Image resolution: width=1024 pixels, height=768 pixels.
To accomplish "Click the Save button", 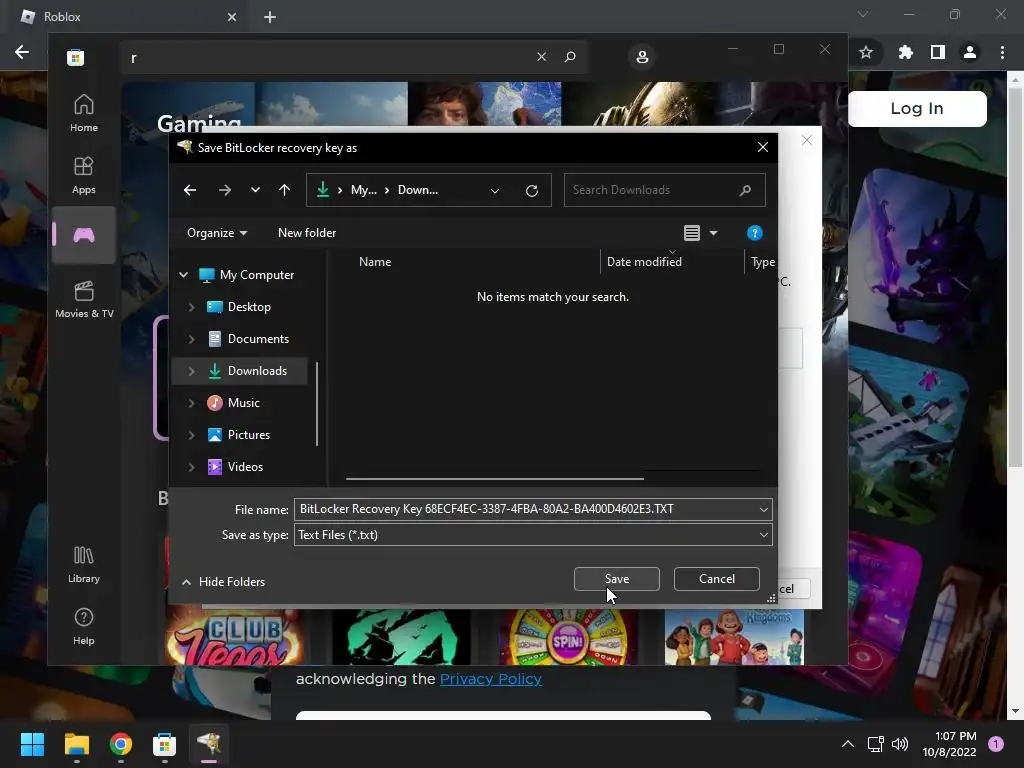I will [x=616, y=579].
